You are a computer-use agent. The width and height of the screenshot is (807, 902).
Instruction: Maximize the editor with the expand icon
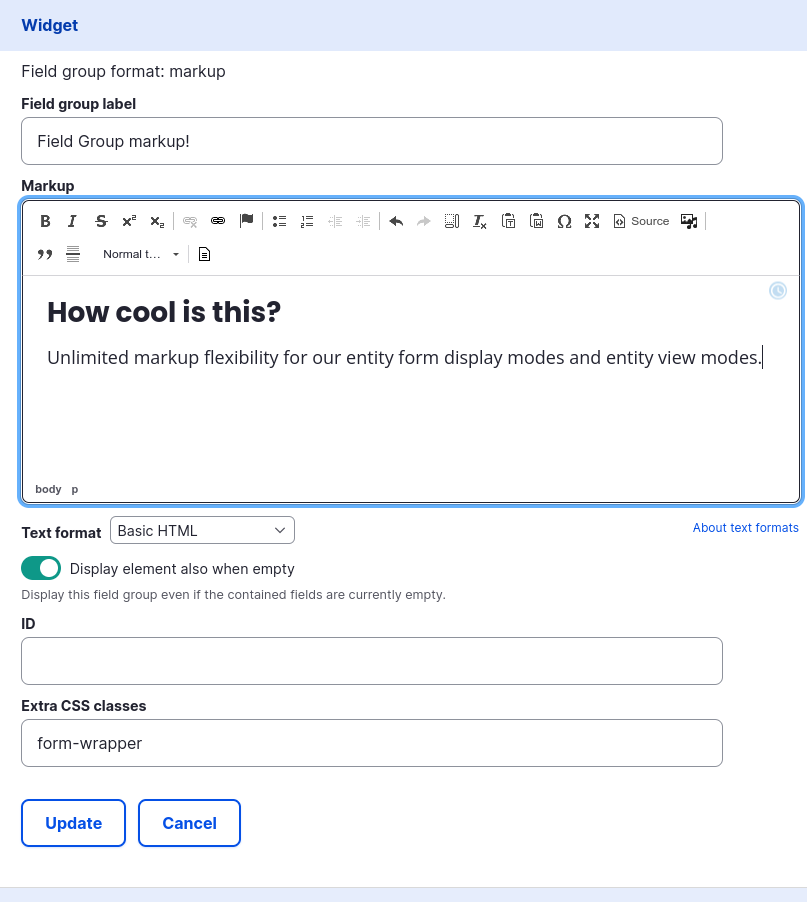pos(592,221)
